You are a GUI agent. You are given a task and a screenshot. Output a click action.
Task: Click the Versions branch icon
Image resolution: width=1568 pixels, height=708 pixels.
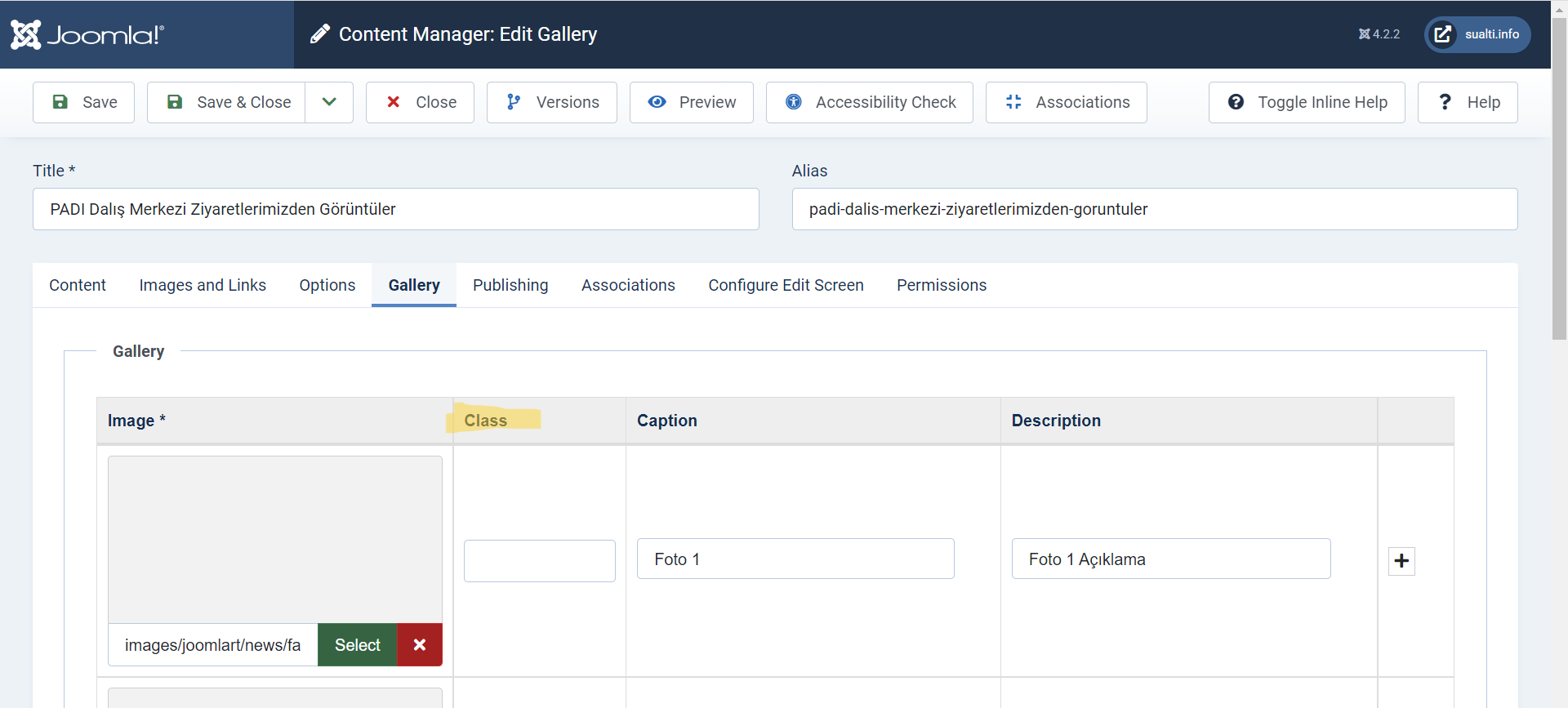tap(513, 102)
